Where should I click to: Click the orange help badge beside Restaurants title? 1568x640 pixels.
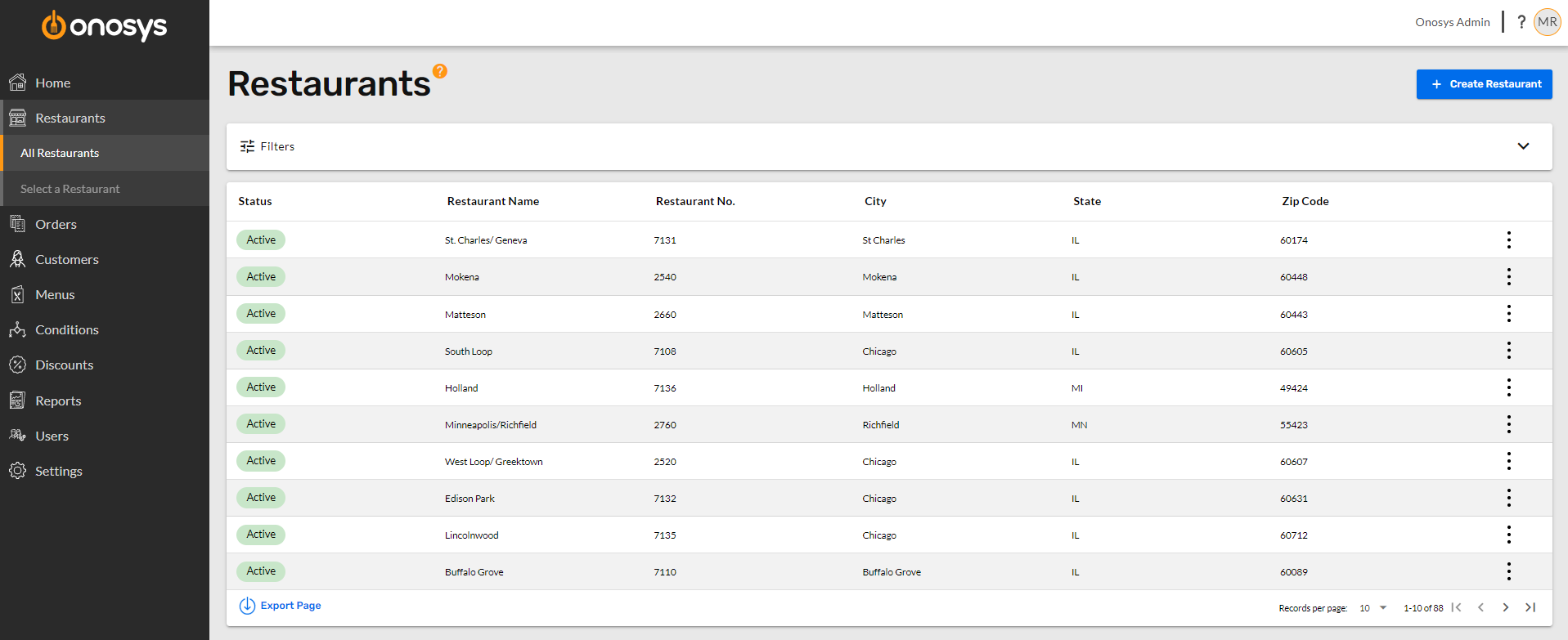pyautogui.click(x=440, y=71)
